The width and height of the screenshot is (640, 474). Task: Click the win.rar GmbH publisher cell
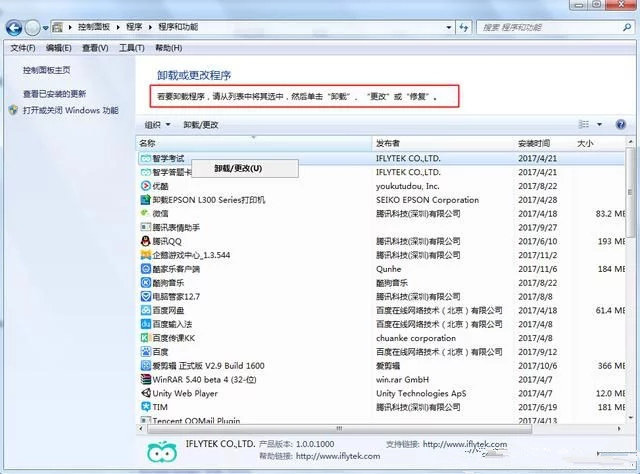(402, 380)
